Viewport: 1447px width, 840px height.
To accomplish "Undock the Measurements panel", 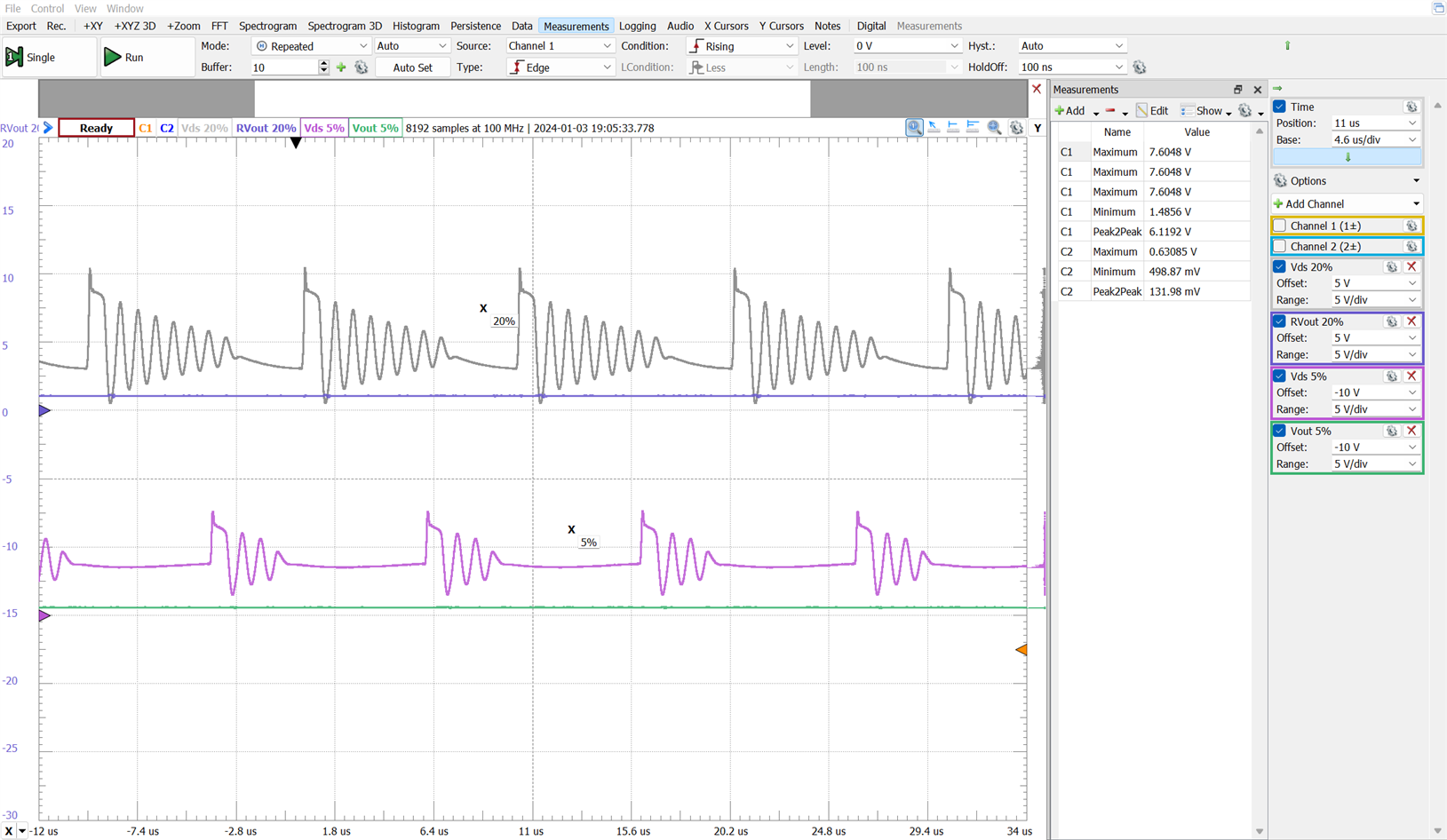I will coord(1237,90).
